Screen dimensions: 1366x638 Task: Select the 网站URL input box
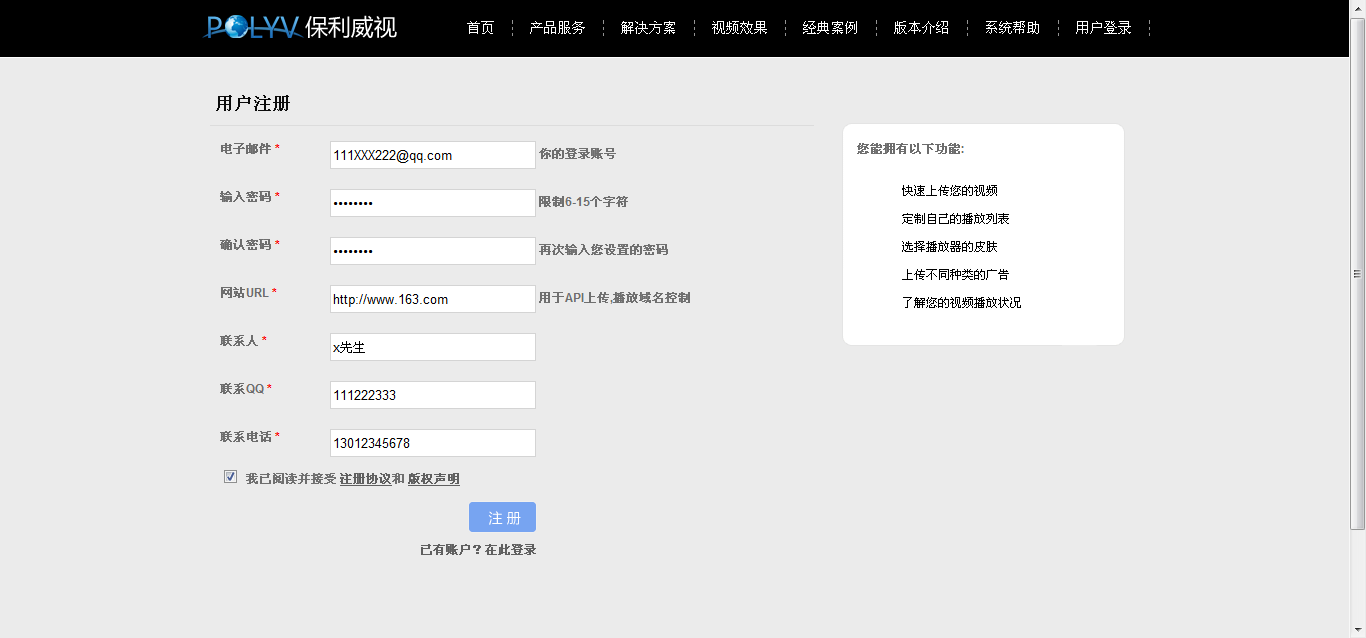[432, 299]
